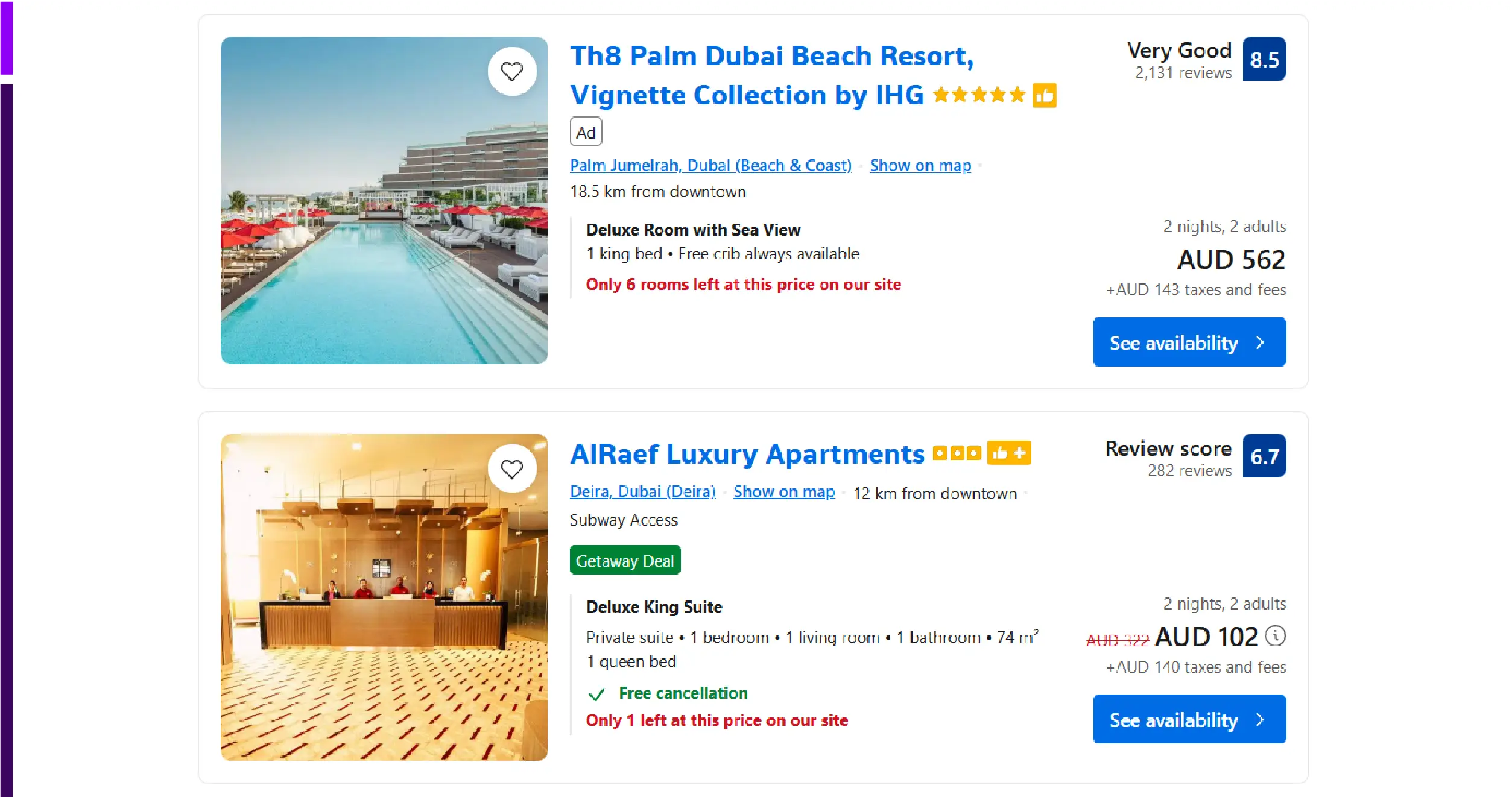Click the five-star rating icons for Th8 Palm
Viewport: 1512px width, 797px height.
click(x=979, y=95)
